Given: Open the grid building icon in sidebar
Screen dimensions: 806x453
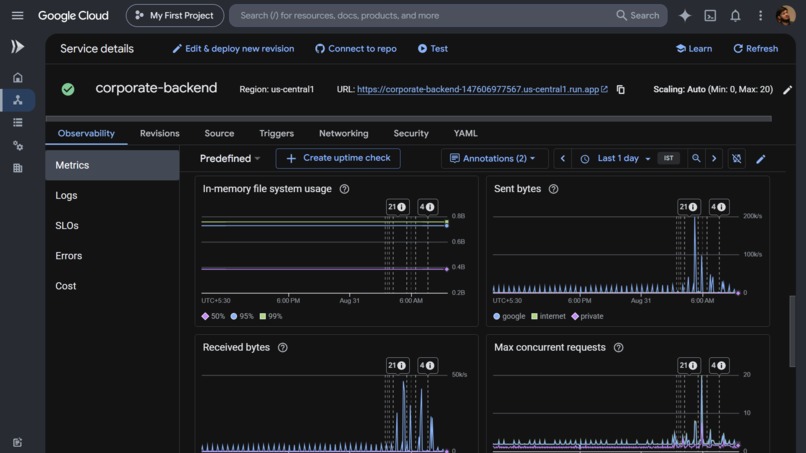Looking at the screenshot, I should coord(17,168).
